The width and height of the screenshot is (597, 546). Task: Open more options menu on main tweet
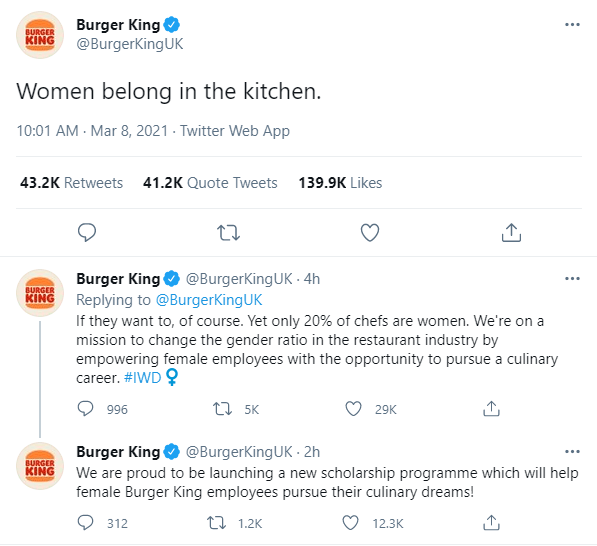[572, 25]
